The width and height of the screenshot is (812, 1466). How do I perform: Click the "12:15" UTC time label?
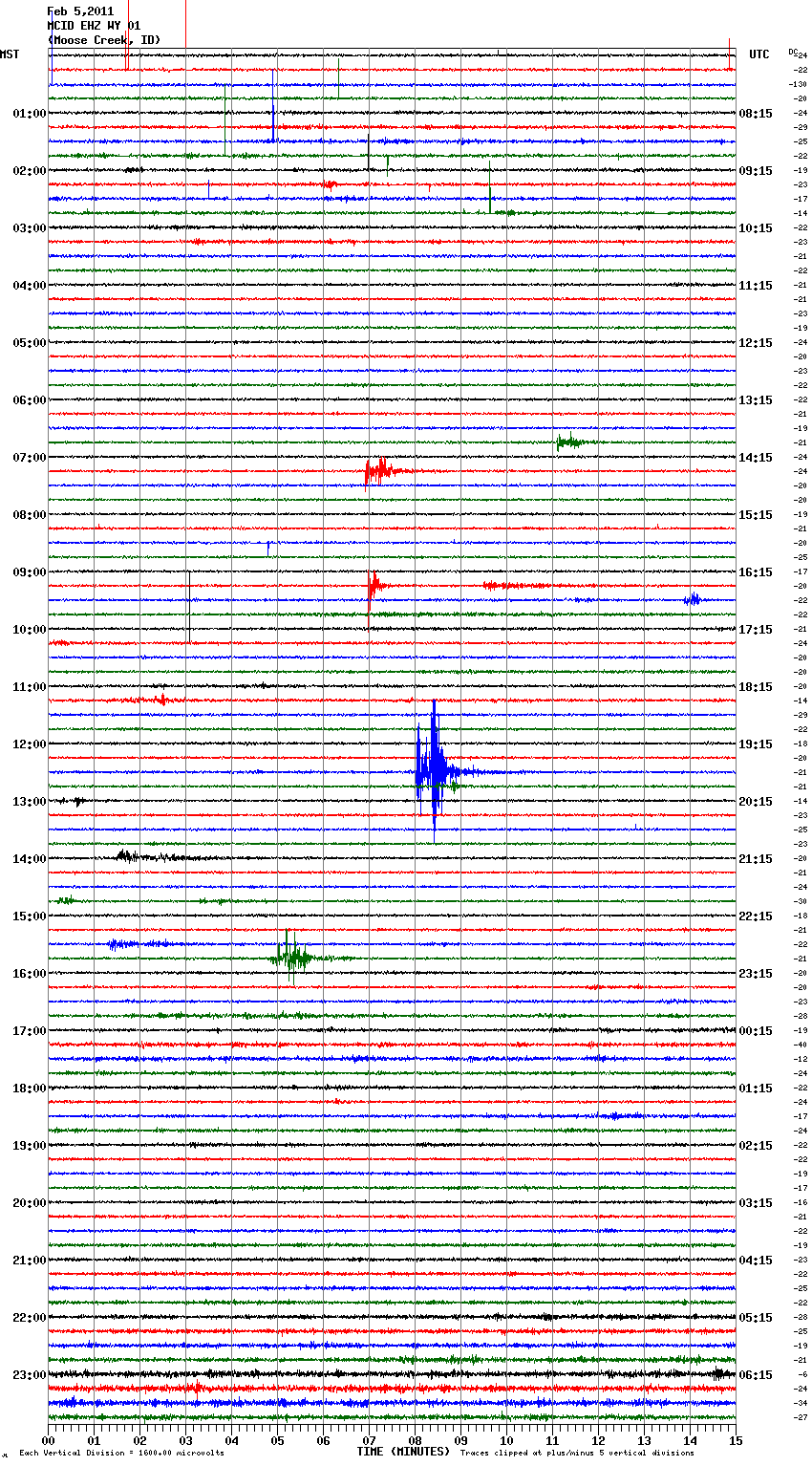[756, 343]
